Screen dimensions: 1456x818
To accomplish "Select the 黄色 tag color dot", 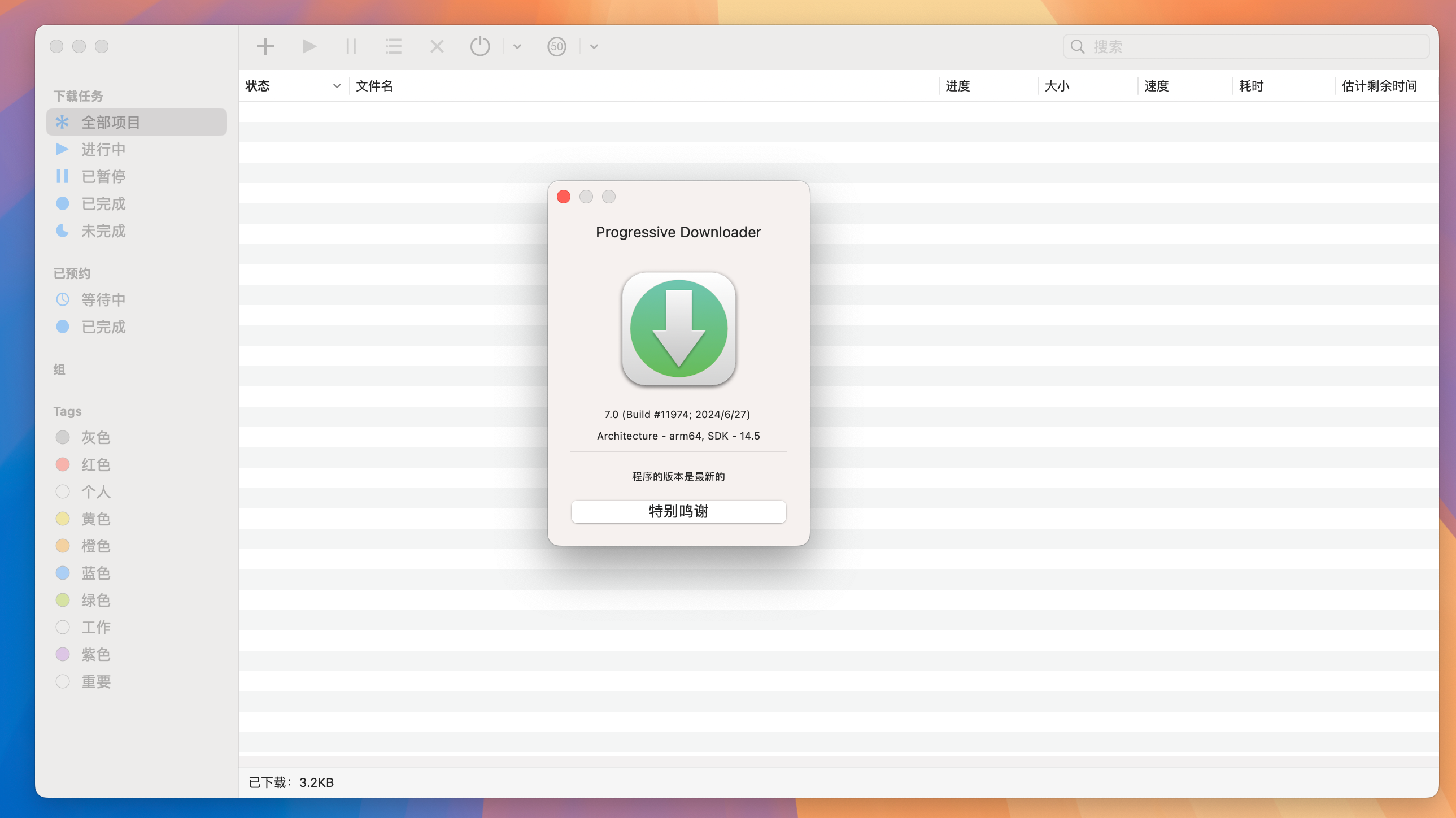I will [63, 519].
